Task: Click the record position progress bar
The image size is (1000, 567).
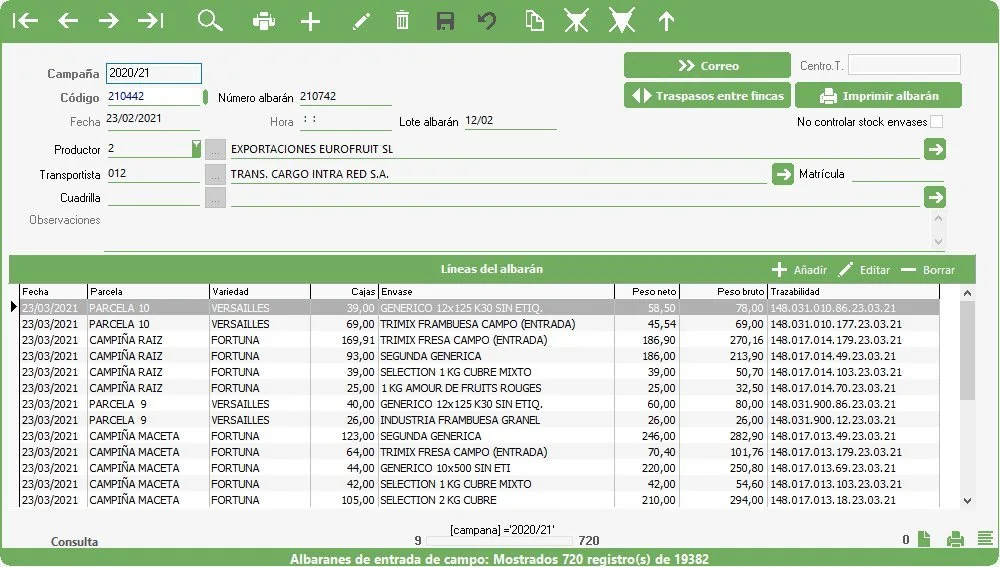Action: coord(499,541)
